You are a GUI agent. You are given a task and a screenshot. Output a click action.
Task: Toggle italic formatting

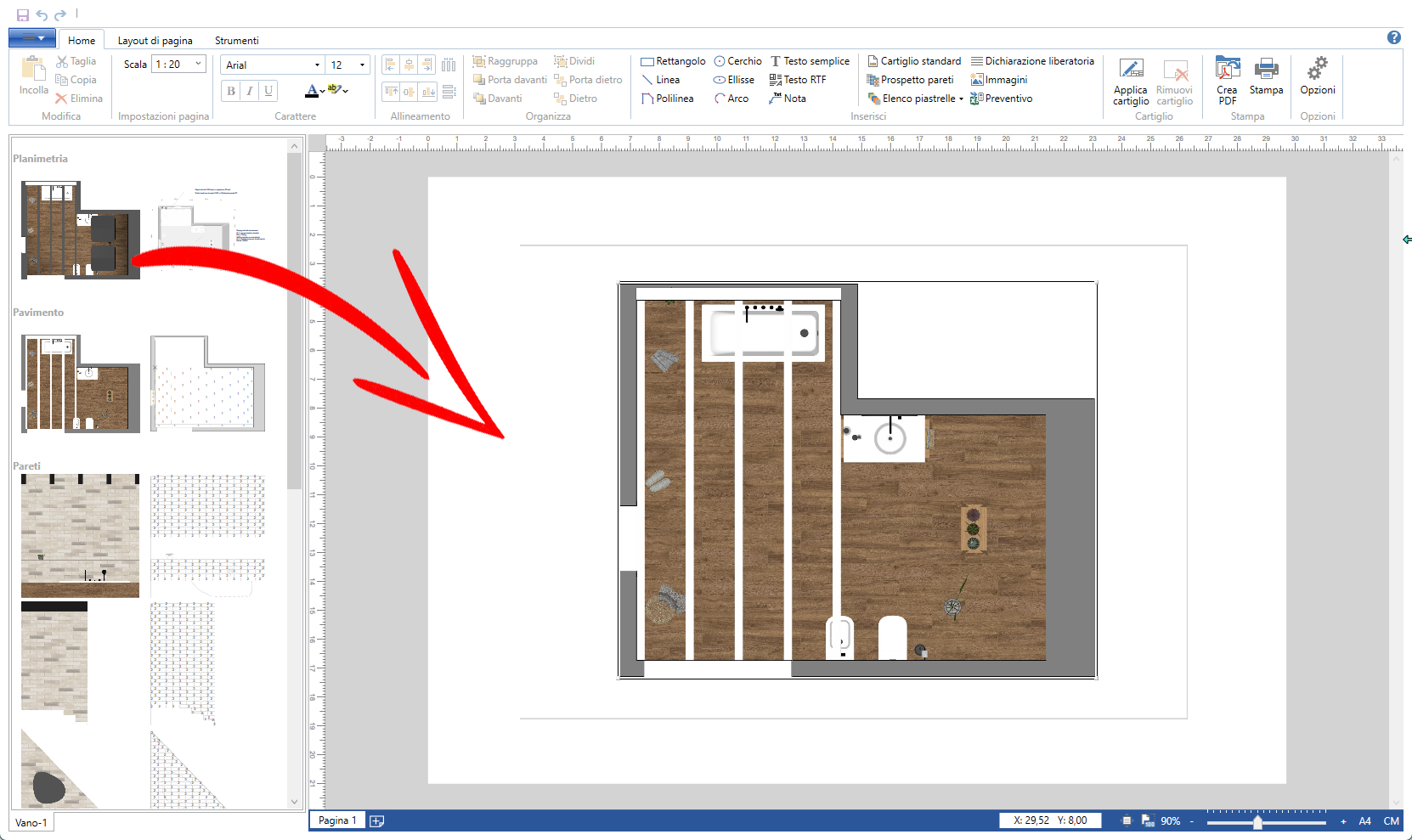click(x=250, y=91)
